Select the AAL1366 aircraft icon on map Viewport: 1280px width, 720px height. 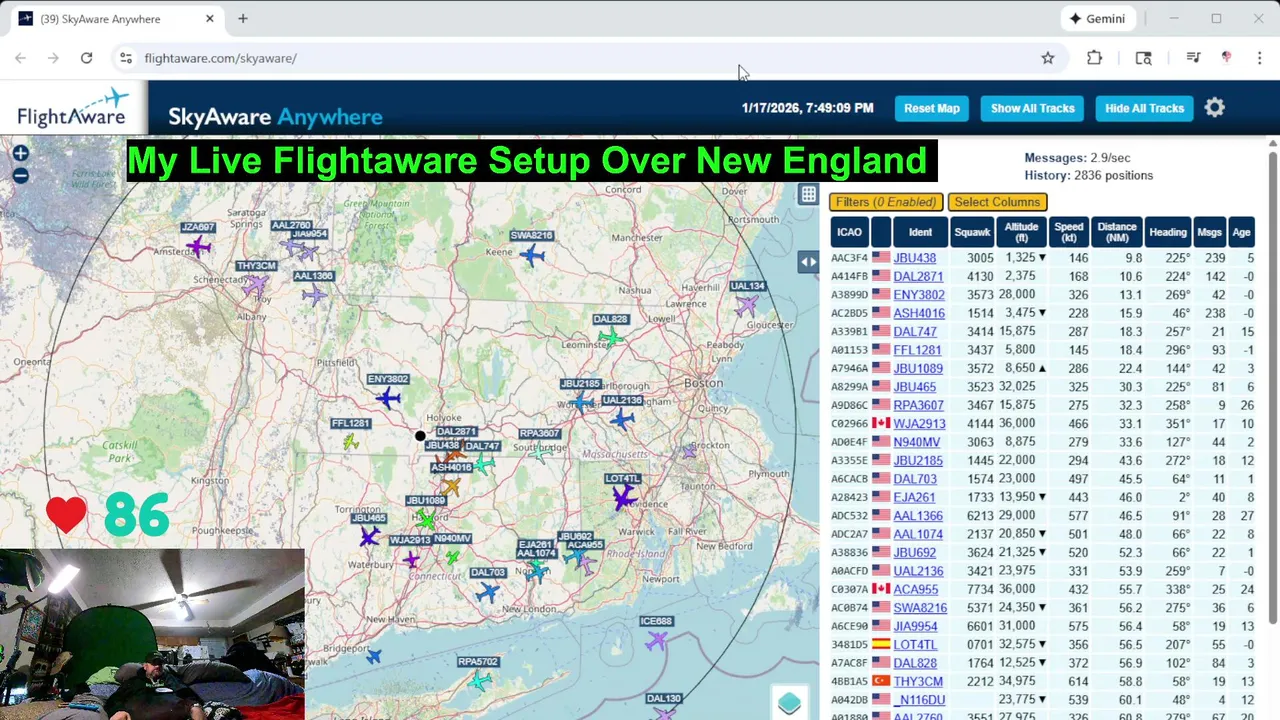tap(314, 294)
